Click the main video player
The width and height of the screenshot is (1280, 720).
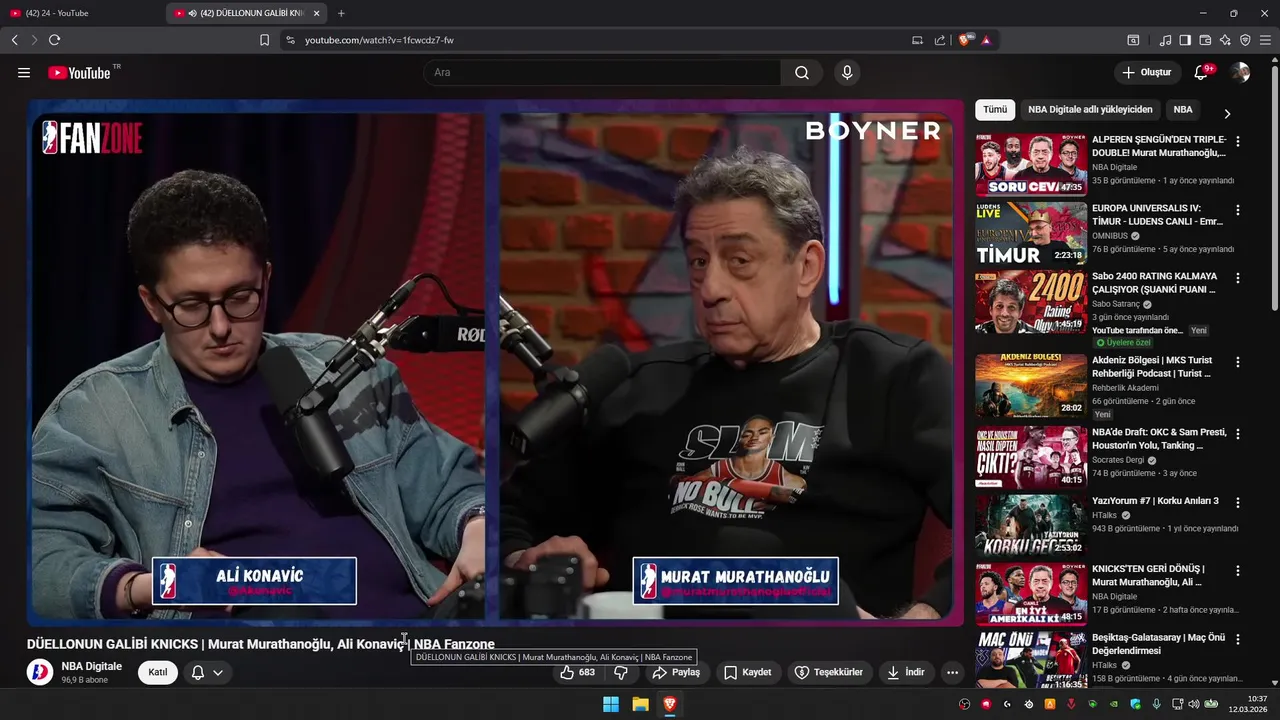[495, 362]
